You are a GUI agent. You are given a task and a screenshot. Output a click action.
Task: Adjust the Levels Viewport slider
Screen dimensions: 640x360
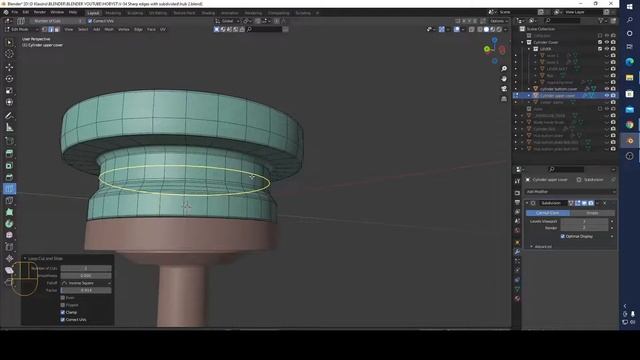point(584,221)
